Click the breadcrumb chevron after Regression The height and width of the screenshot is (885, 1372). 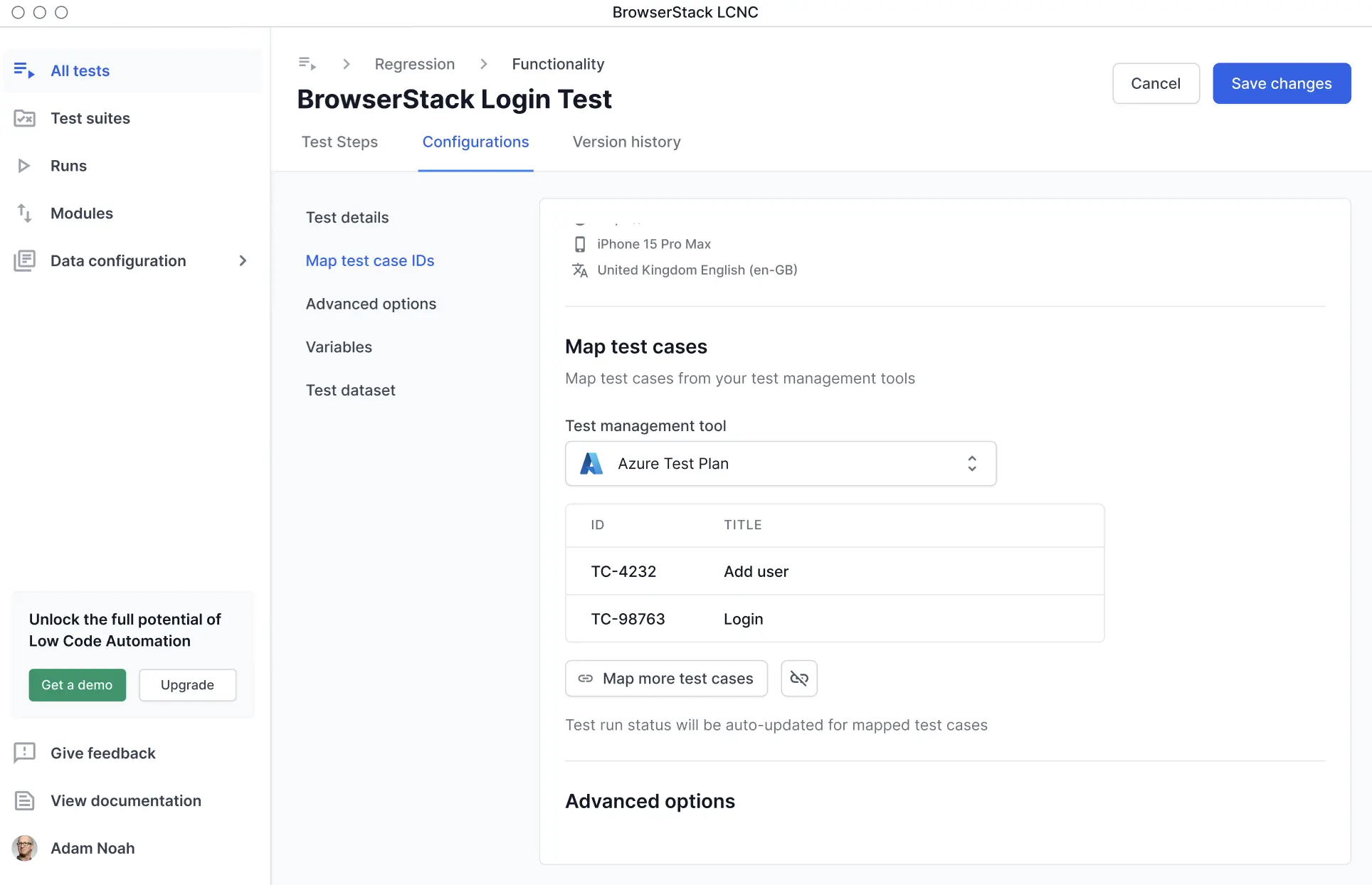pos(483,63)
